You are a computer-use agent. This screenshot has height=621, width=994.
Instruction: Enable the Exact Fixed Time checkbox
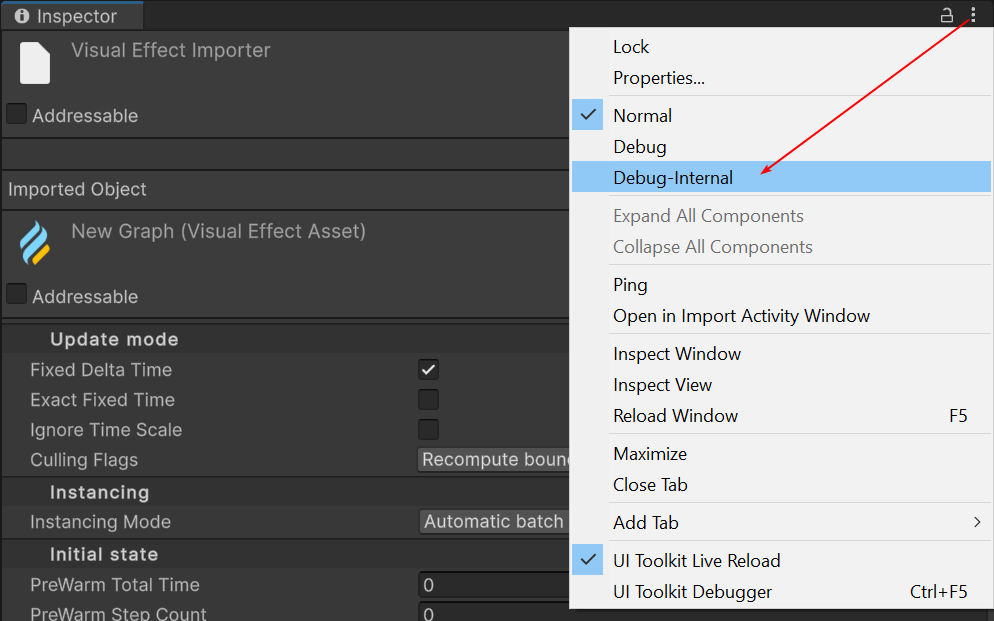coord(428,400)
